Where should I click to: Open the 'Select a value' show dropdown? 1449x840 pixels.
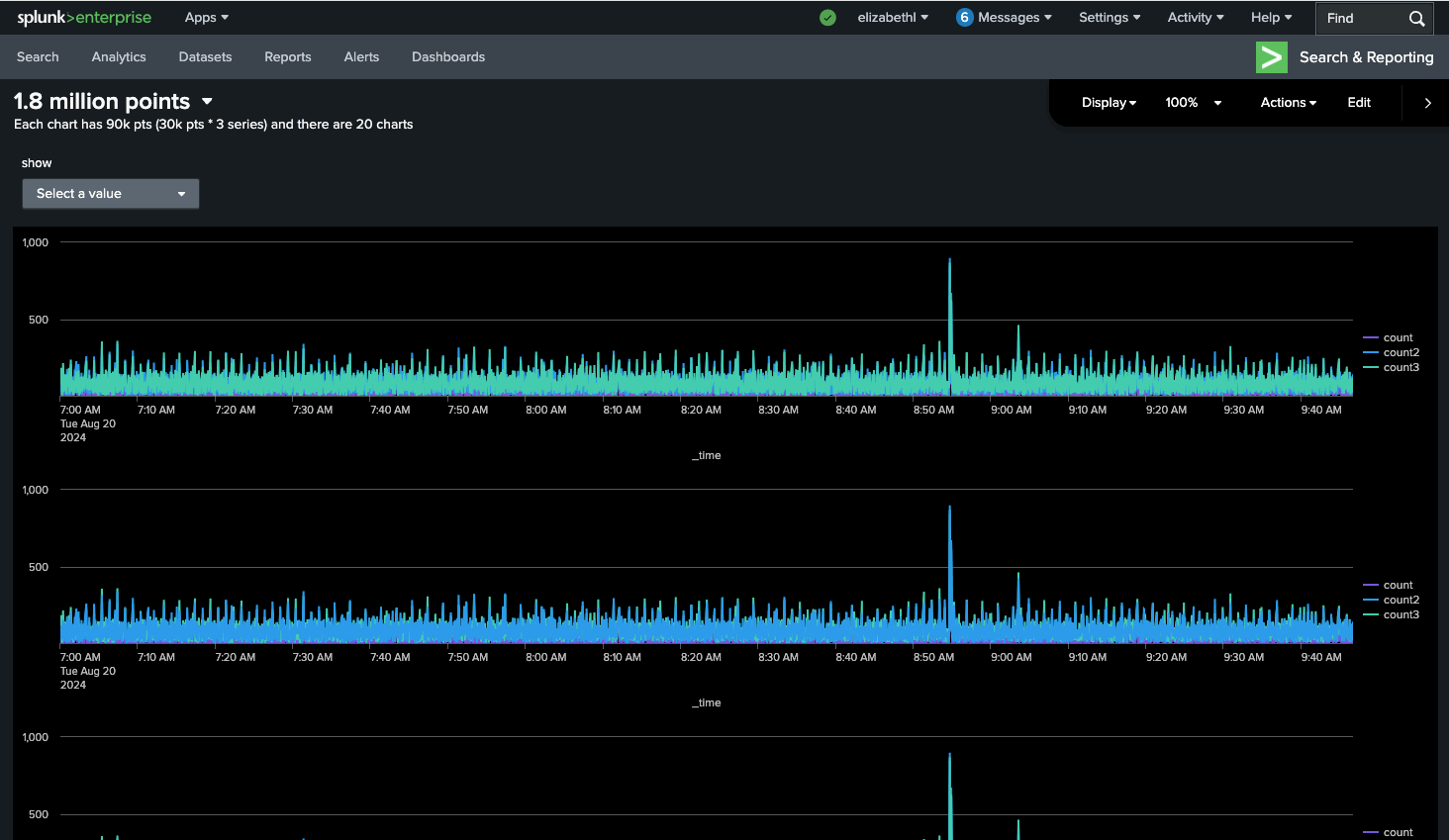[x=111, y=194]
